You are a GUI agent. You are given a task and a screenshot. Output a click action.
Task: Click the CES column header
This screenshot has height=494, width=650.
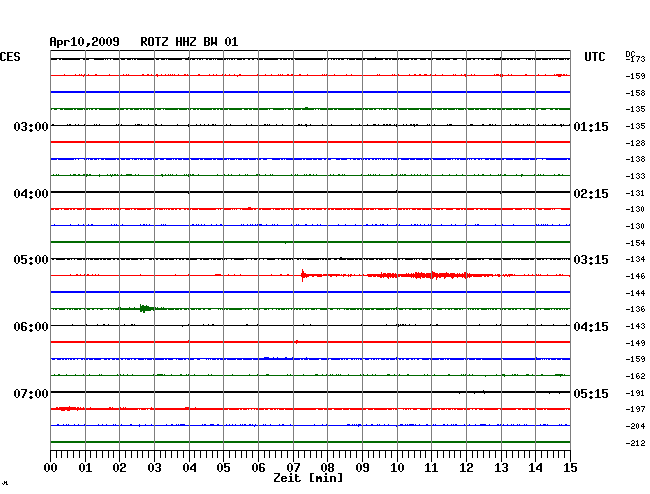tap(10, 57)
